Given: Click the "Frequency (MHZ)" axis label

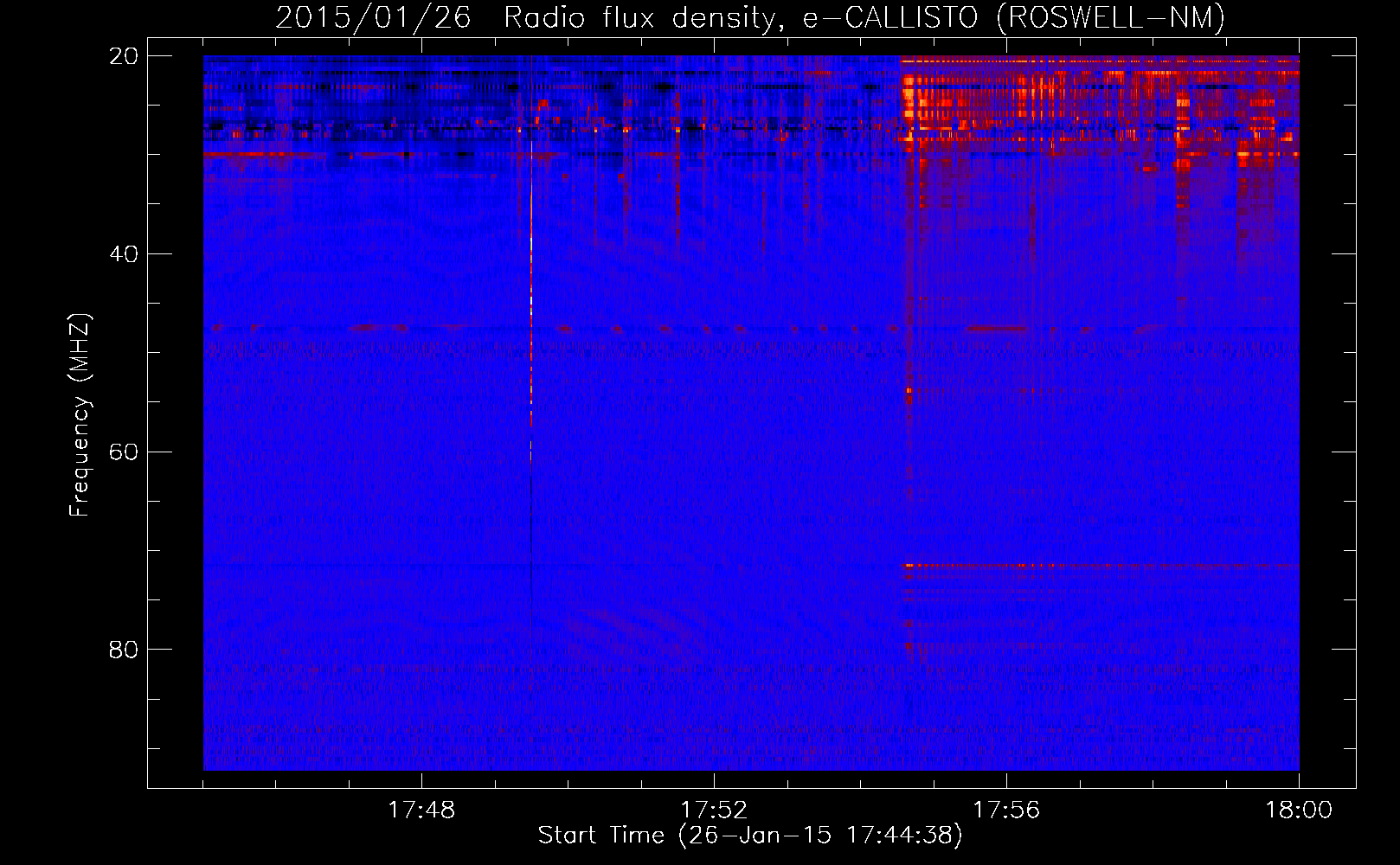Looking at the screenshot, I should [x=79, y=415].
